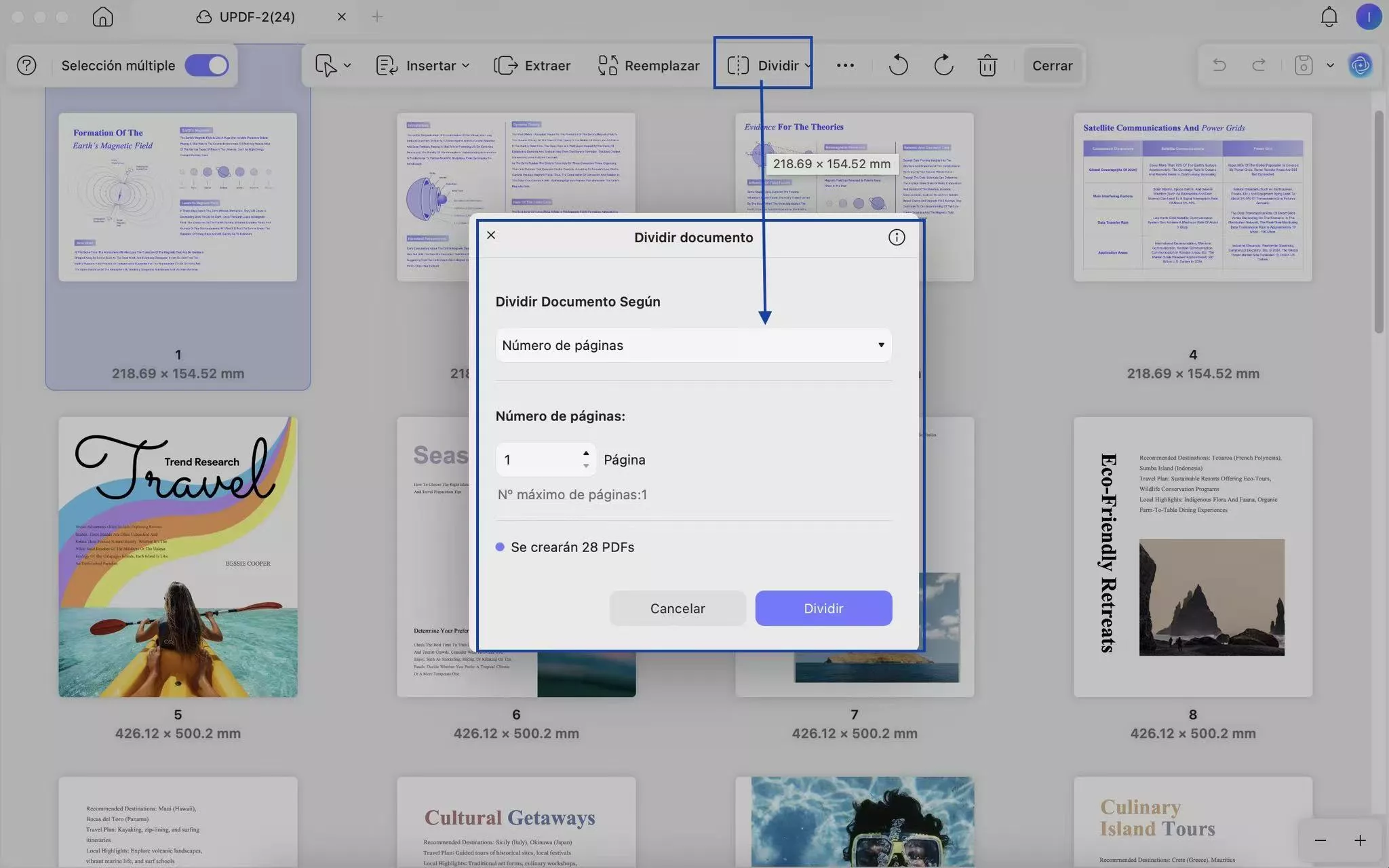Open the Número de páginas dropdown
This screenshot has width=1389, height=868.
pos(693,345)
